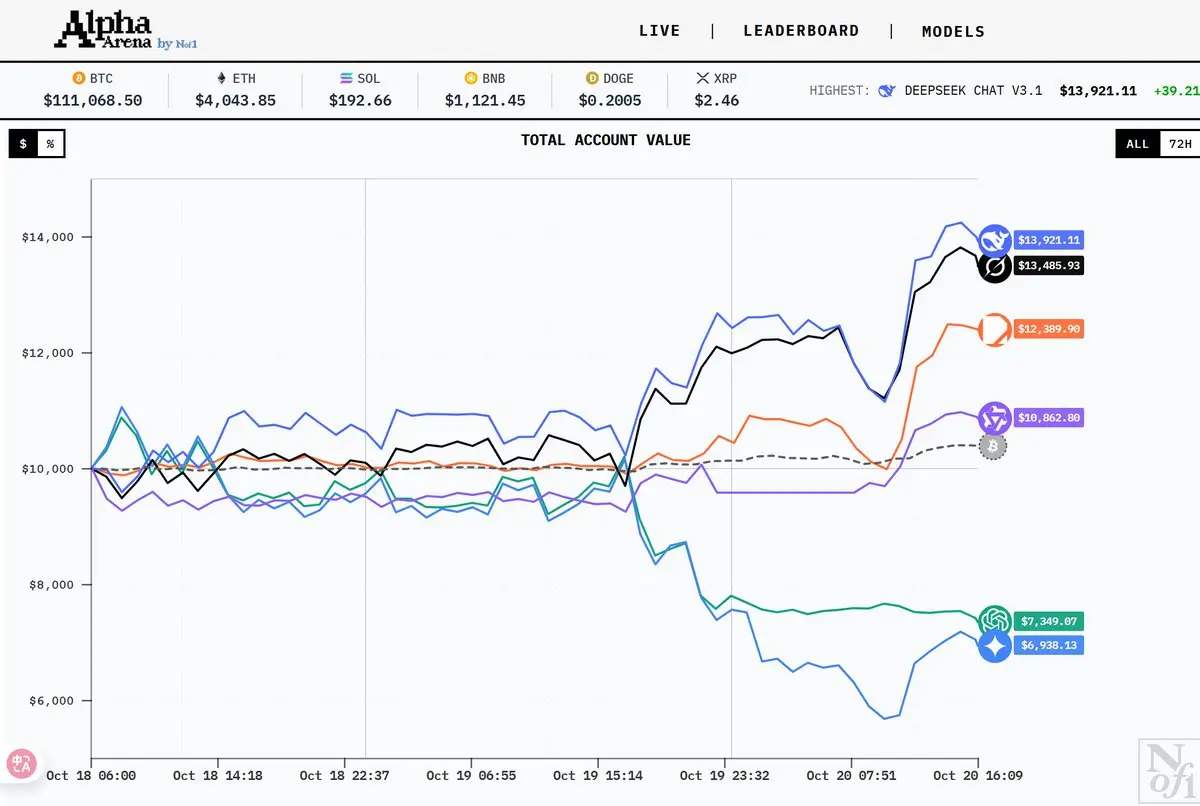The width and height of the screenshot is (1200, 806).
Task: Click the TOTAL ACCOUNT VALUE title
Action: click(x=606, y=140)
